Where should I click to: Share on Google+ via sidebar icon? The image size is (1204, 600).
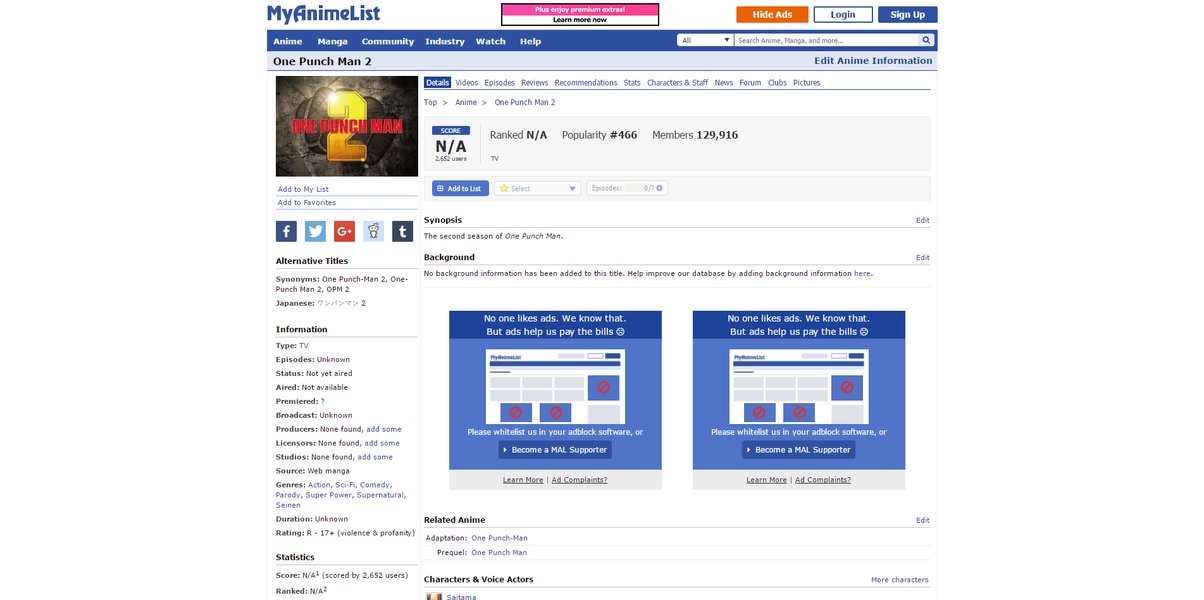344,231
